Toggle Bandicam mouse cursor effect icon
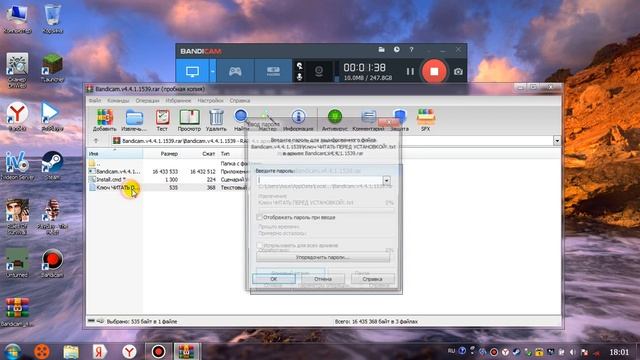The height and width of the screenshot is (360, 640). point(299,66)
